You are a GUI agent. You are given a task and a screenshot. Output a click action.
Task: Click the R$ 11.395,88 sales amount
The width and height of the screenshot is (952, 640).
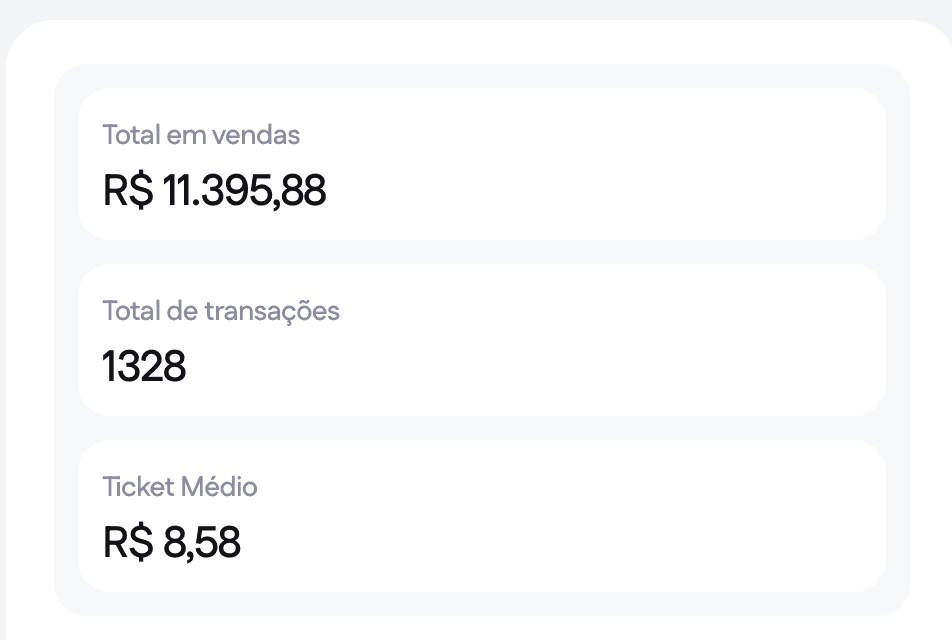point(214,190)
